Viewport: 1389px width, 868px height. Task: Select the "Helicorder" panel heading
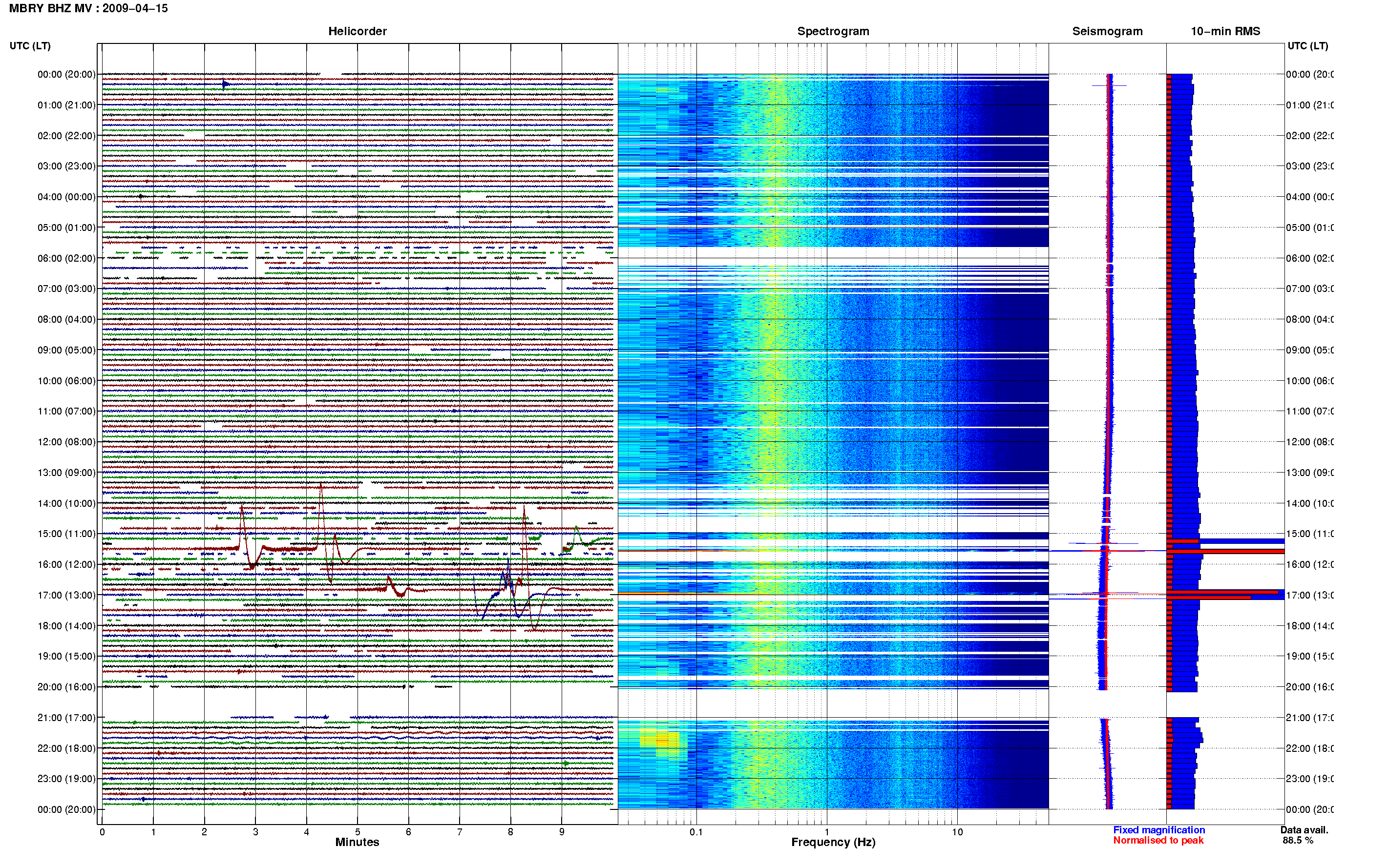coord(357,31)
